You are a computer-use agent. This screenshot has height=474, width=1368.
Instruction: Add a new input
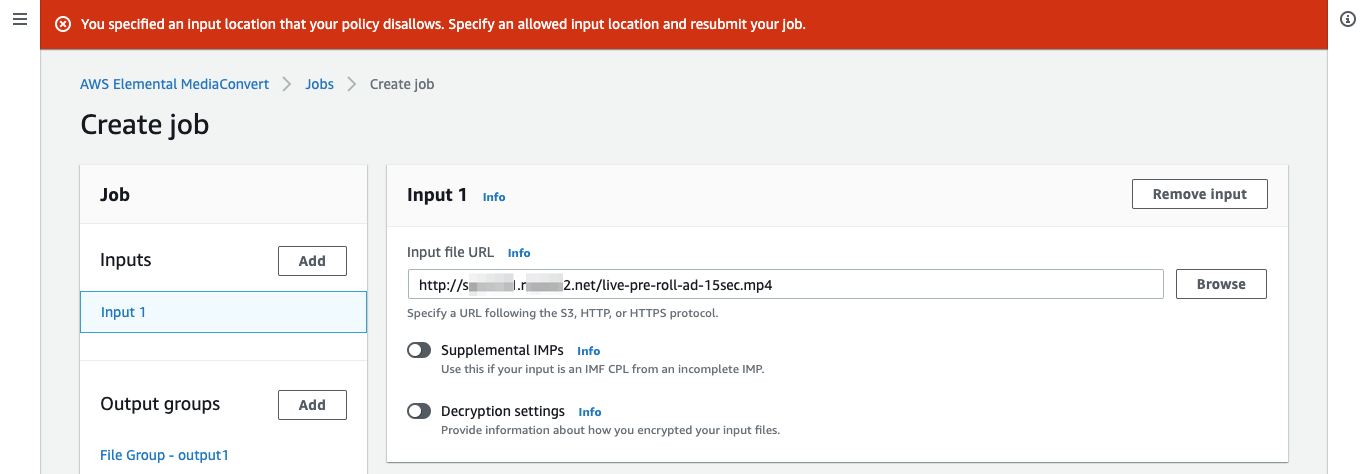tap(312, 261)
